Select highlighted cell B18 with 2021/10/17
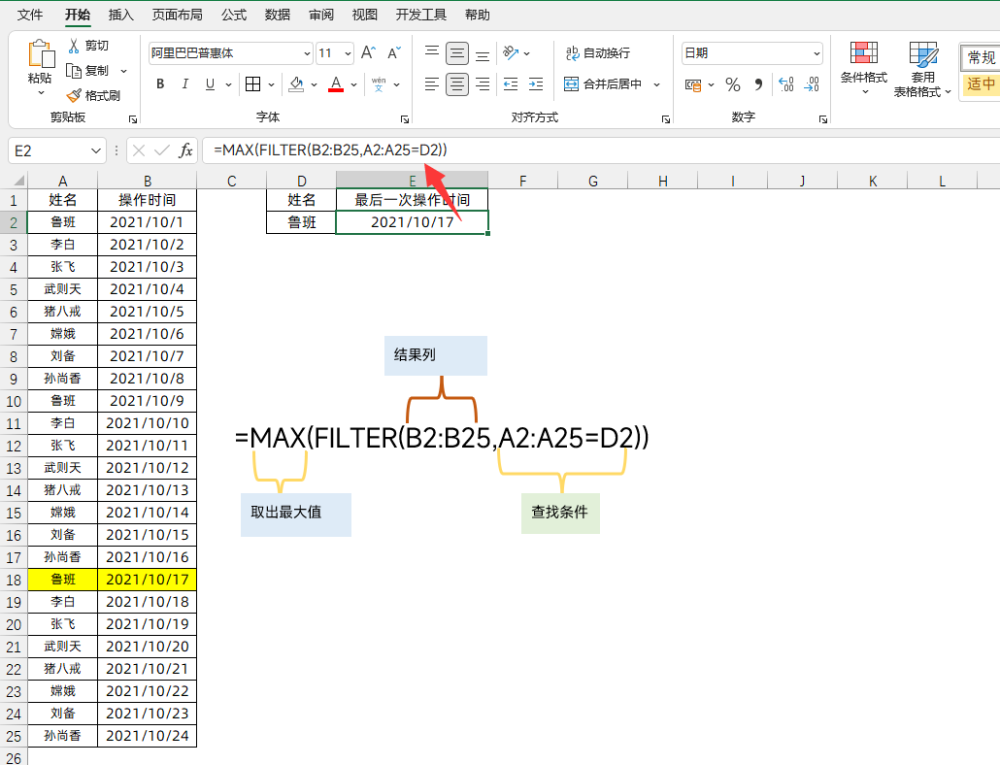This screenshot has height=765, width=1000. point(147,579)
